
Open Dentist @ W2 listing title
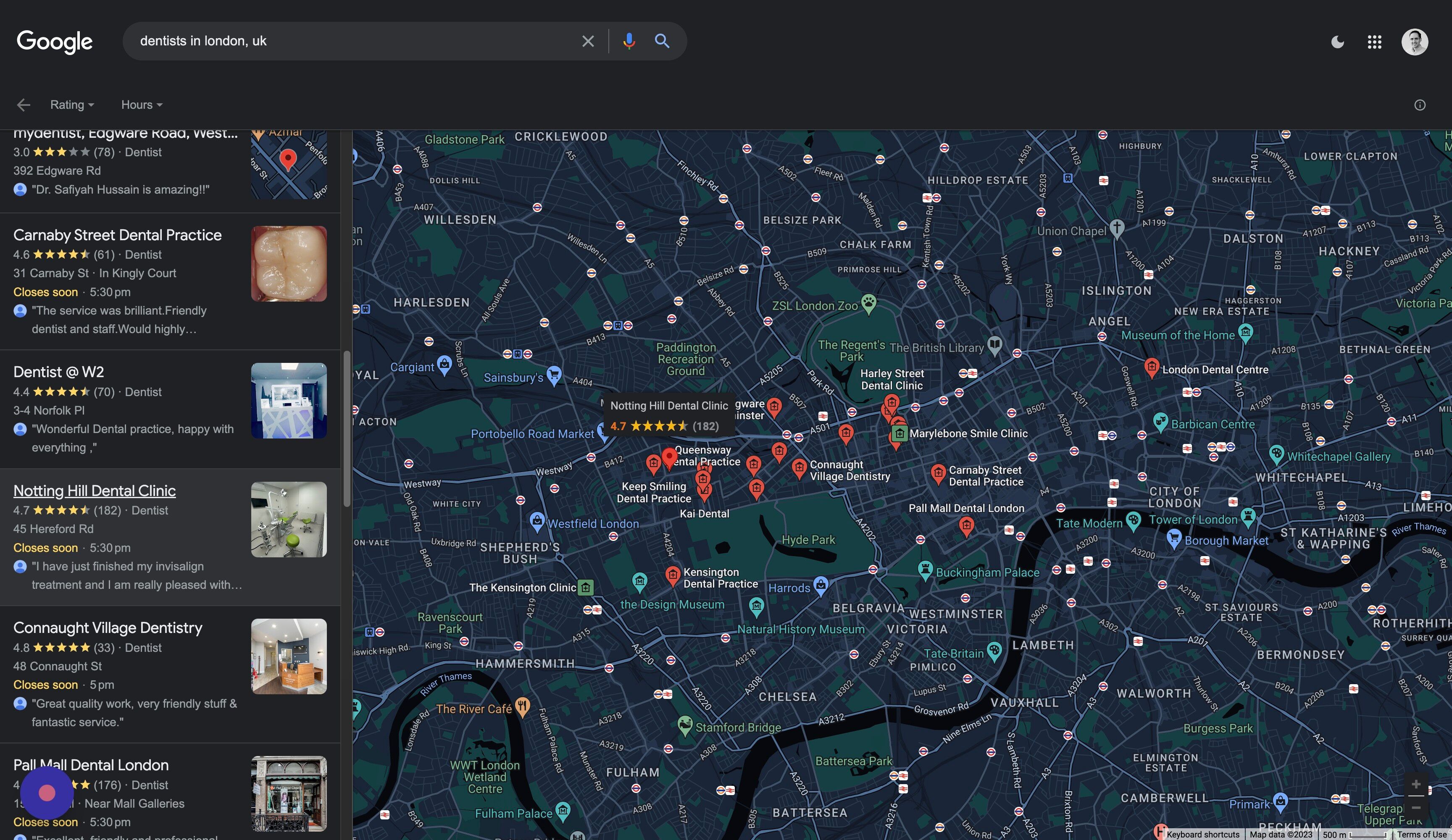pyautogui.click(x=59, y=372)
